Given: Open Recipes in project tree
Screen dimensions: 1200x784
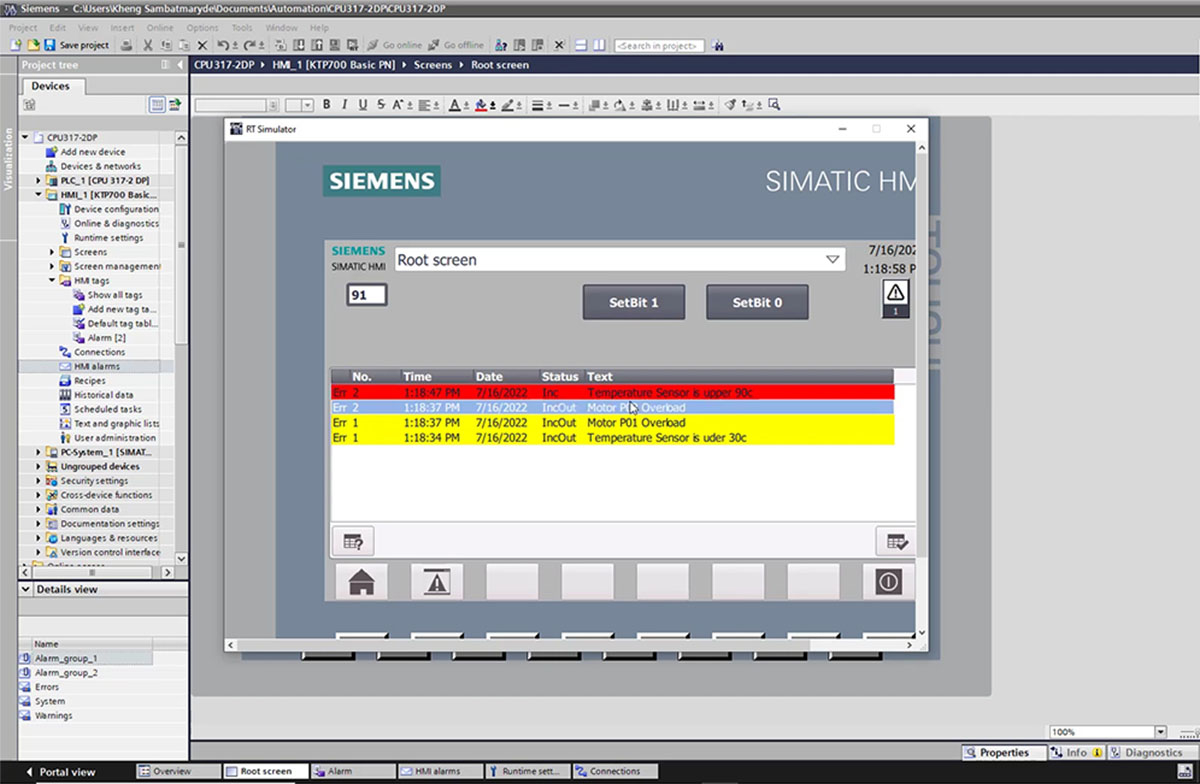Looking at the screenshot, I should pyautogui.click(x=89, y=381).
